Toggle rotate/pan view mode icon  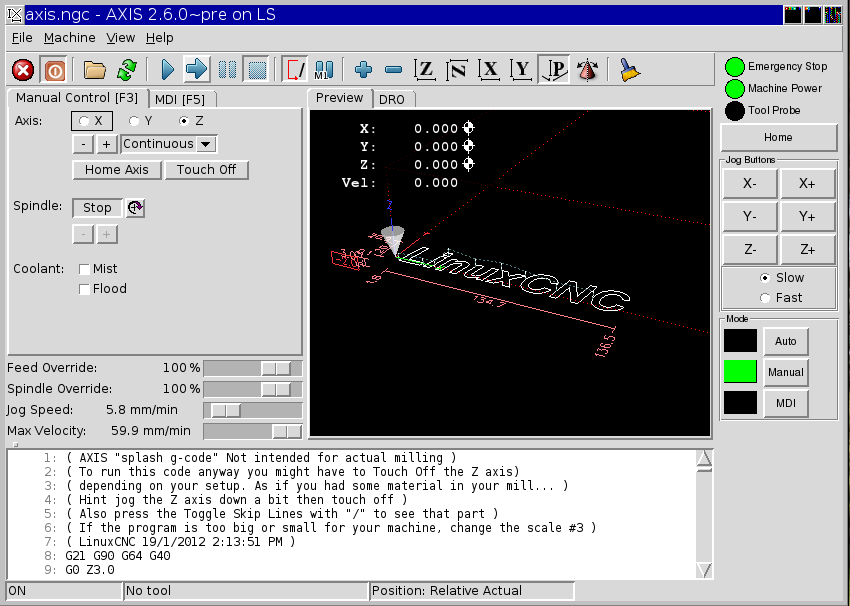587,70
